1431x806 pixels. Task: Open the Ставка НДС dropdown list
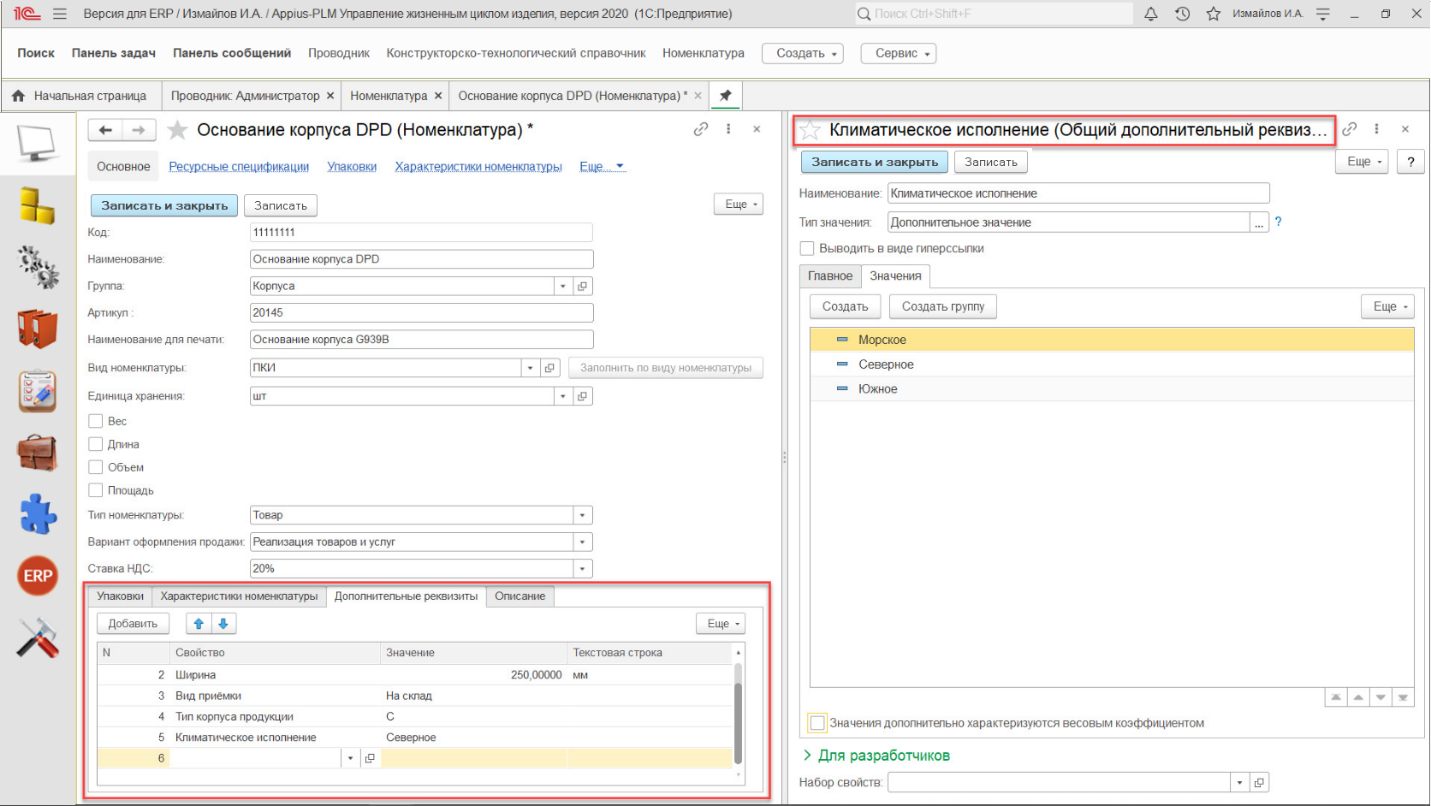pyautogui.click(x=582, y=568)
